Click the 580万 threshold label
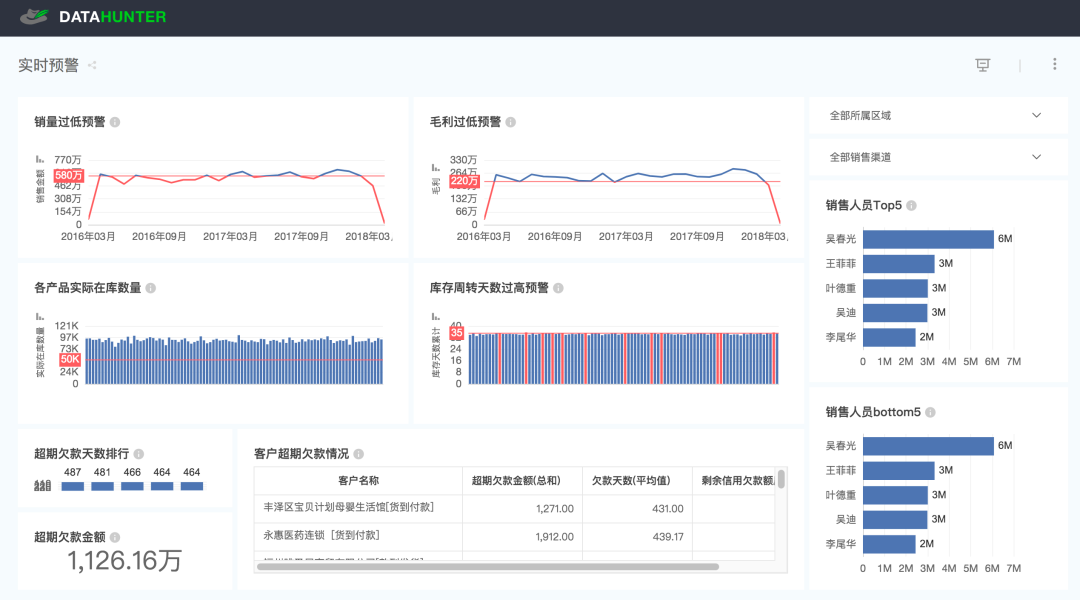The width and height of the screenshot is (1080, 600). point(69,176)
